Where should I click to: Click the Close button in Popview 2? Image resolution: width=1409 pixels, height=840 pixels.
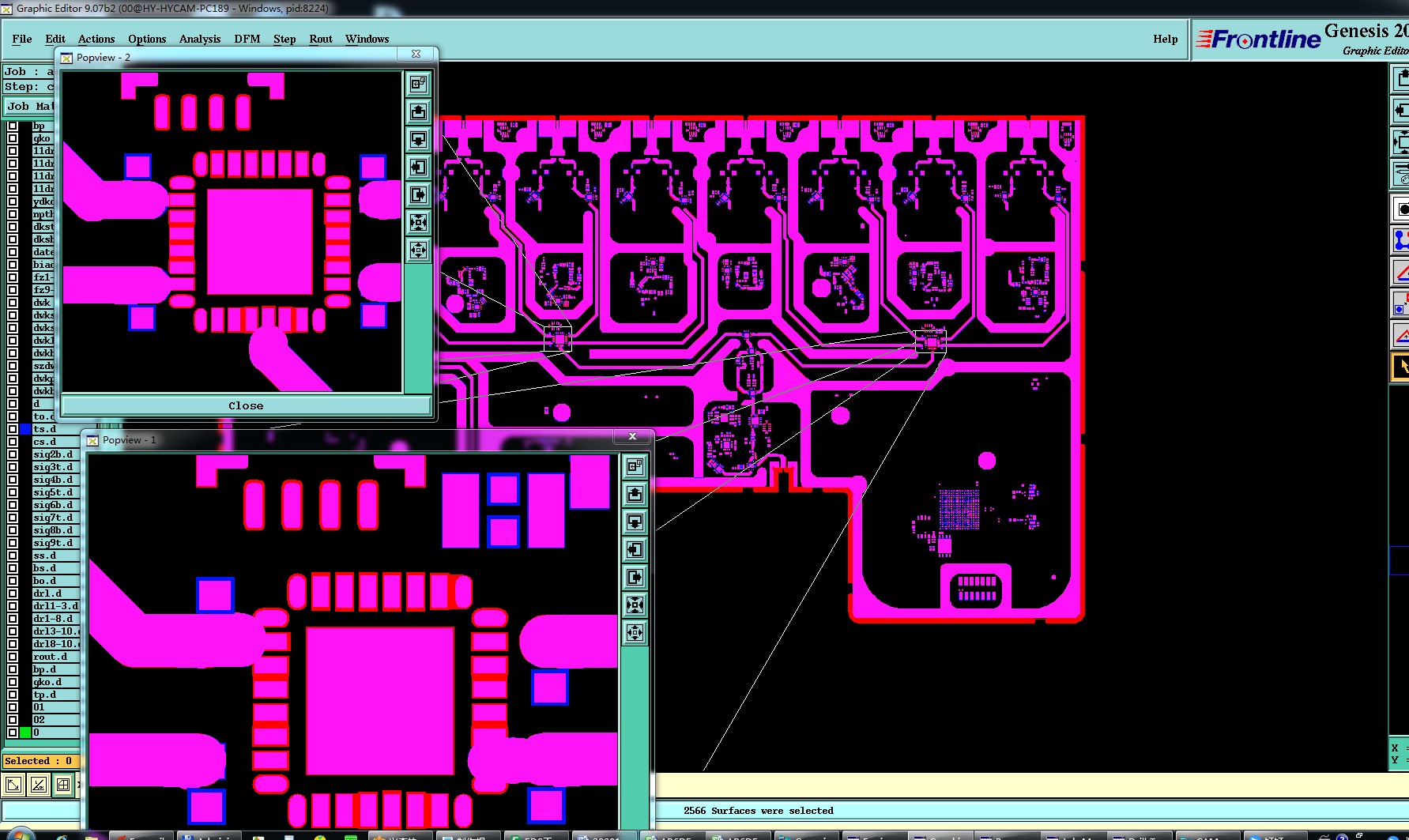point(246,405)
